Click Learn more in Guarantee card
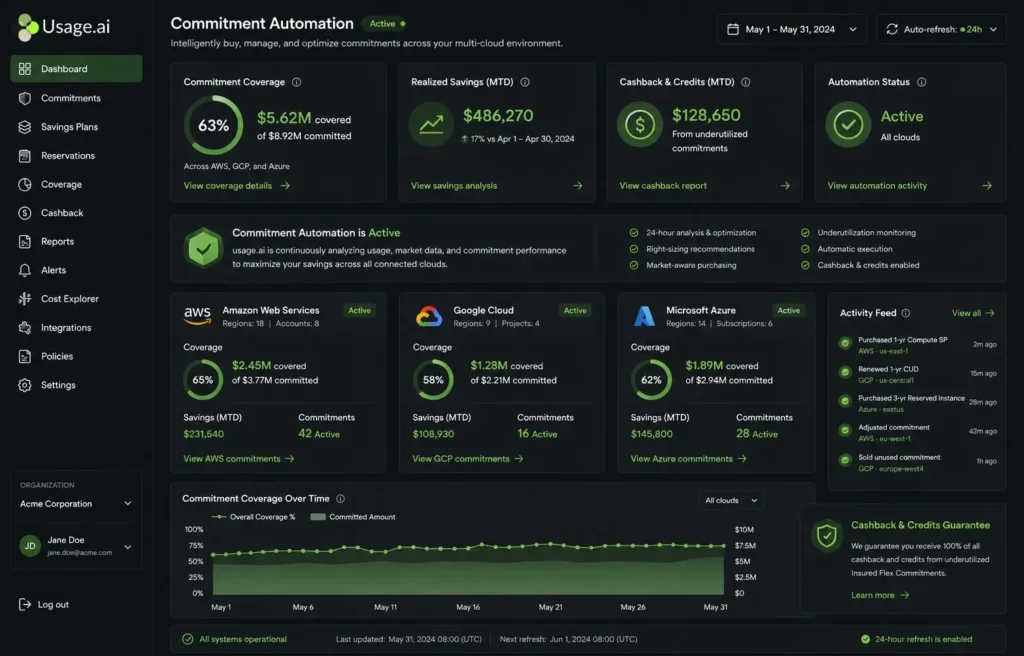This screenshot has height=656, width=1024. click(x=880, y=595)
